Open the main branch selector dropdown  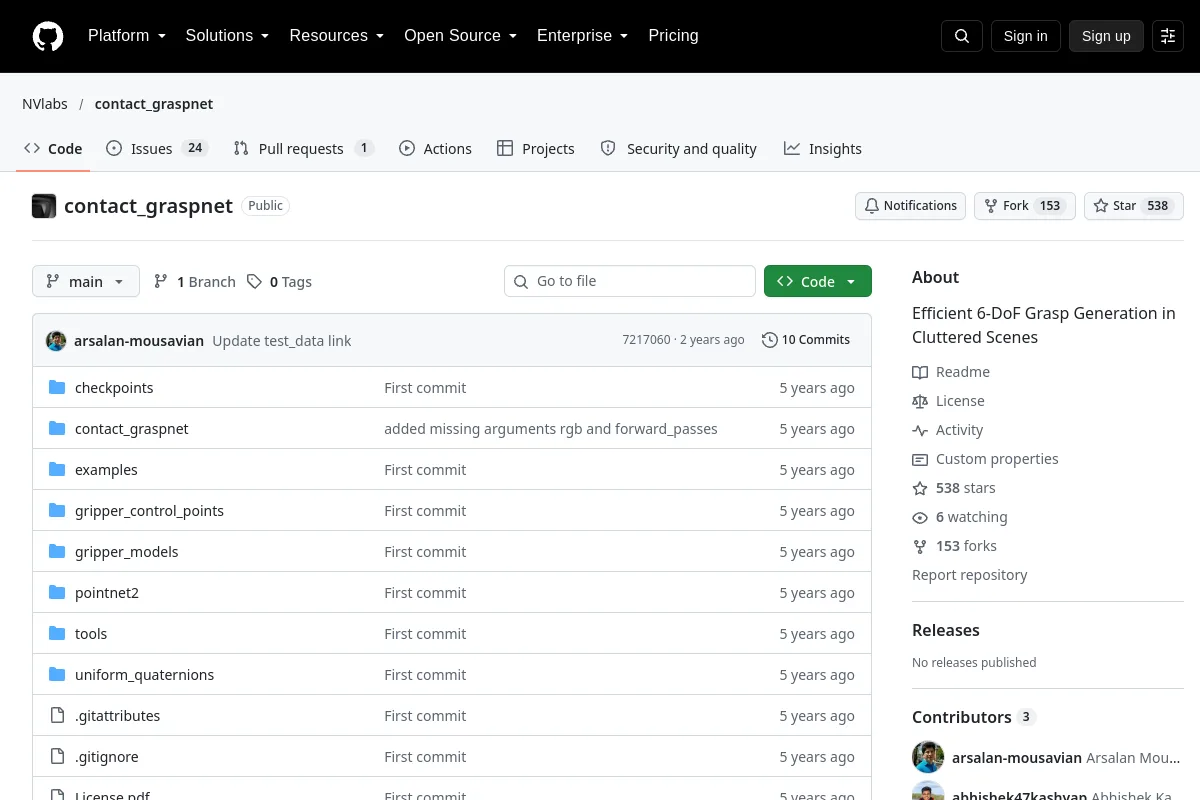pos(86,282)
